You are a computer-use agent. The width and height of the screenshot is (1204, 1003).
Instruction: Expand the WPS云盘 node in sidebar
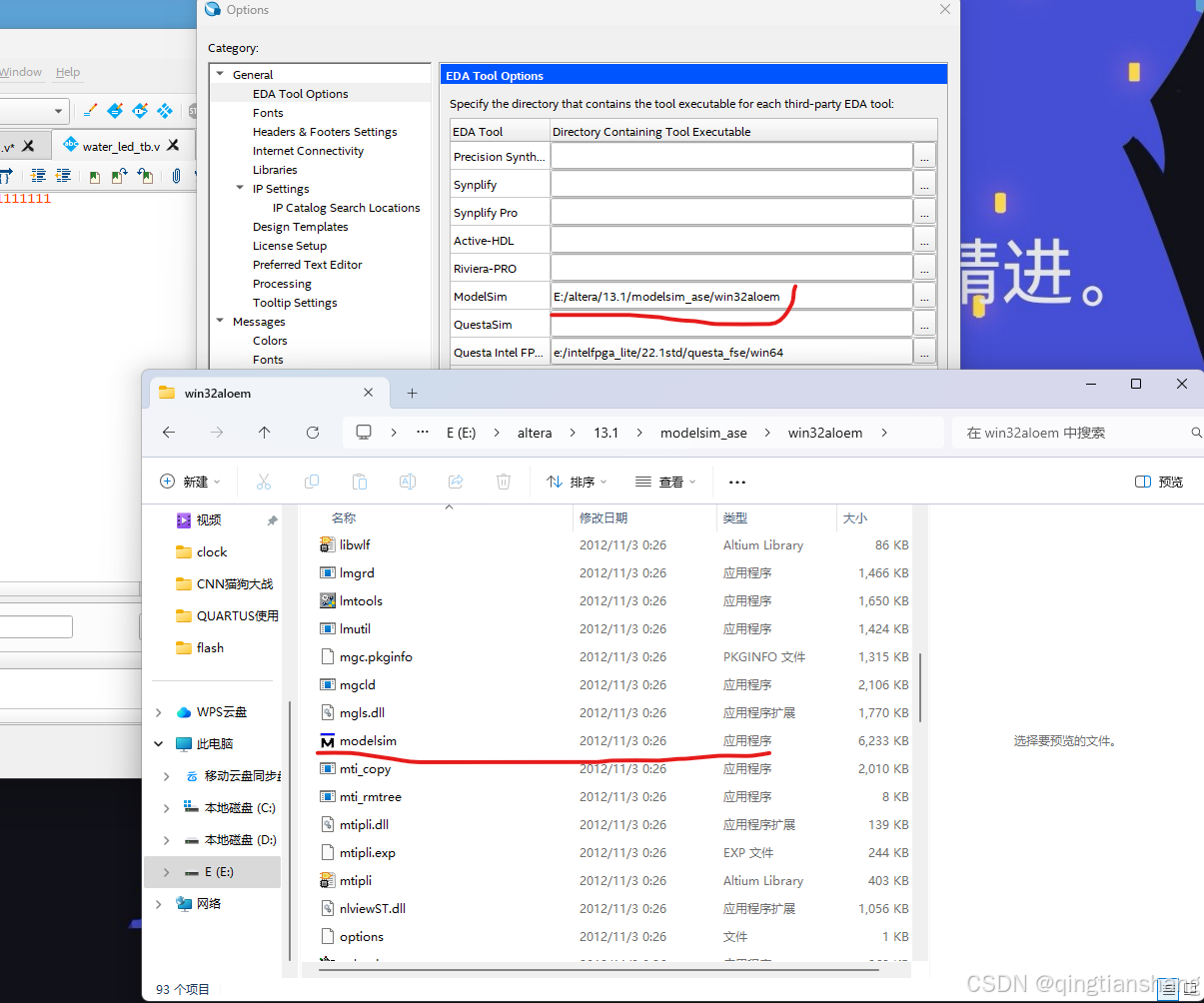coord(159,711)
